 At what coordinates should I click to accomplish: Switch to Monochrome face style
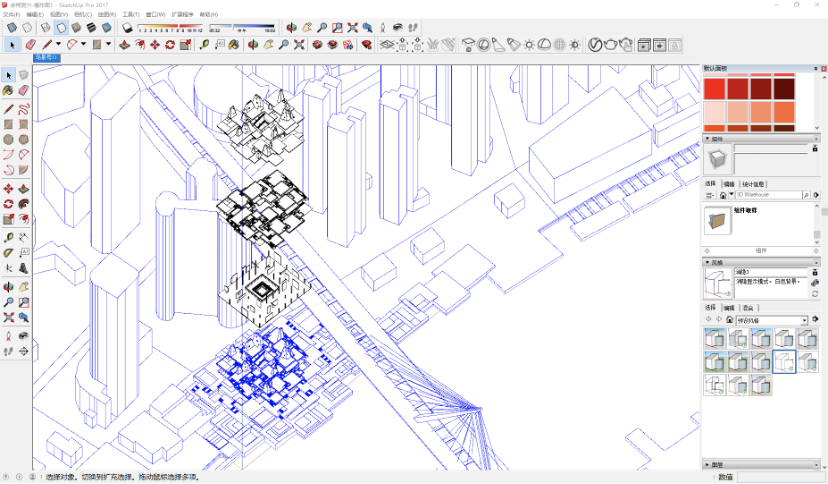click(107, 27)
